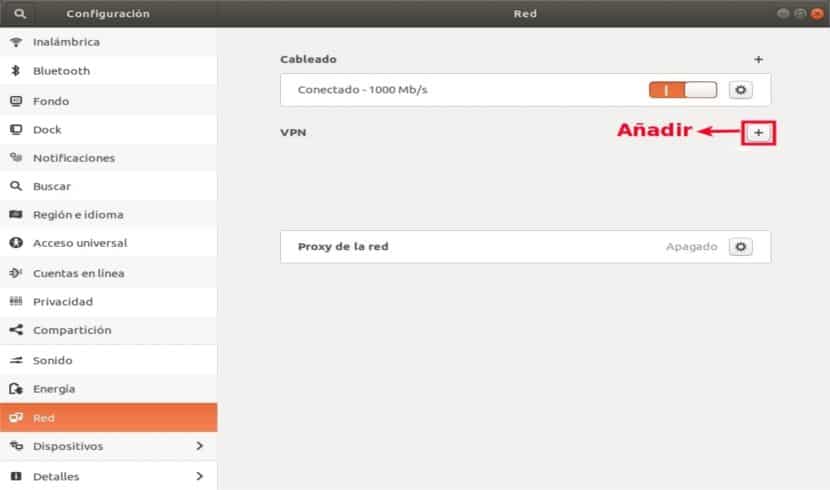Click the Apagado proxy status text
The image size is (830, 490).
(x=691, y=247)
